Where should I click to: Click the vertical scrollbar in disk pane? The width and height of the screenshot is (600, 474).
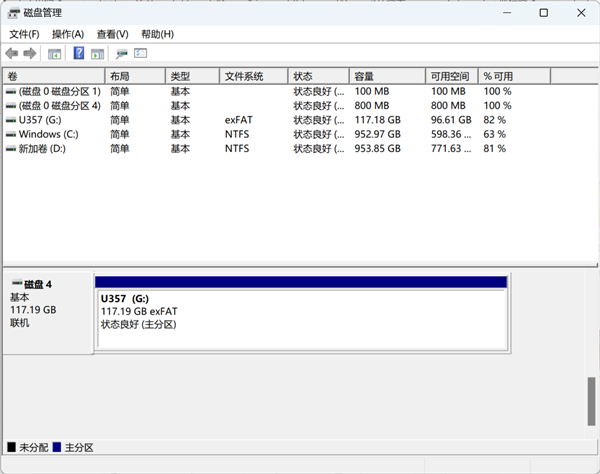click(x=591, y=400)
